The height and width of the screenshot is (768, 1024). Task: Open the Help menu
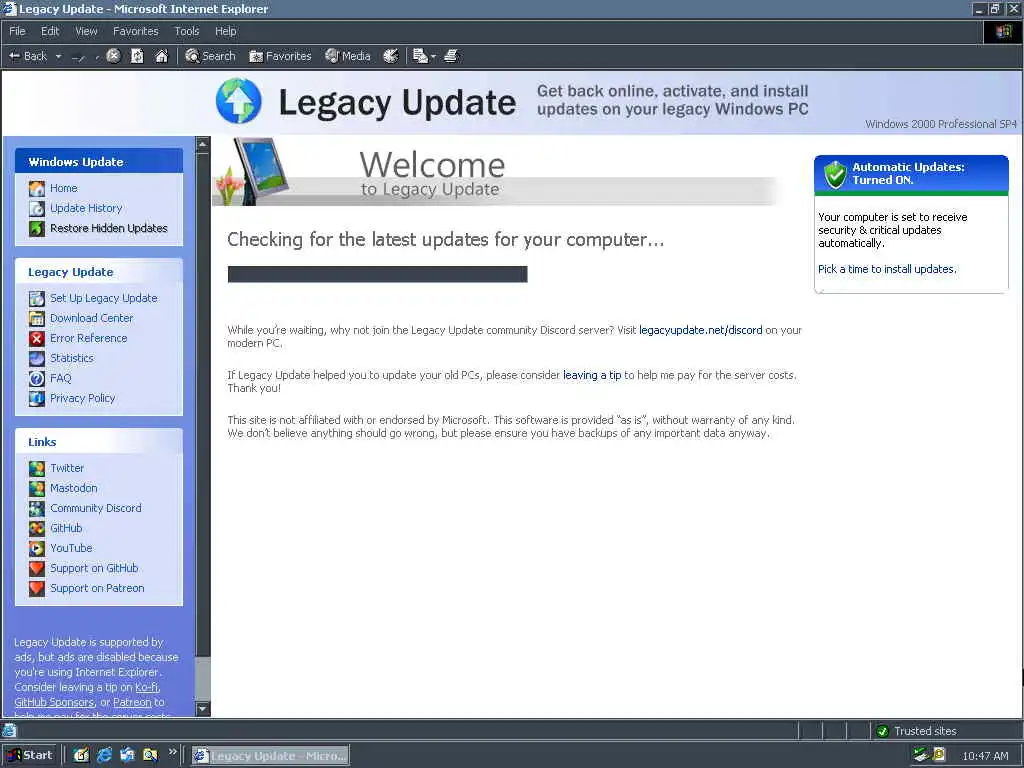226,31
